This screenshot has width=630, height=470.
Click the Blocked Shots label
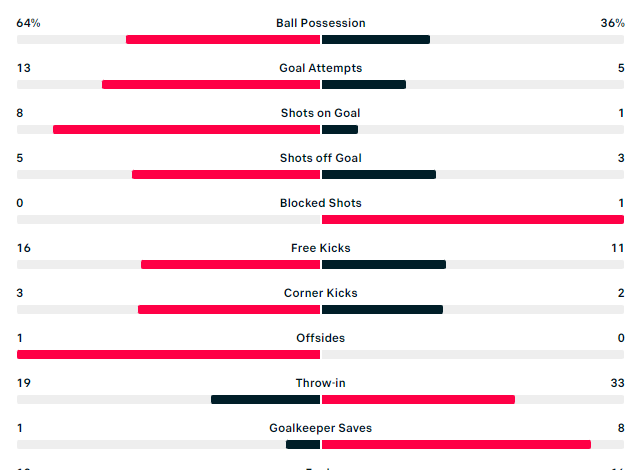320,203
